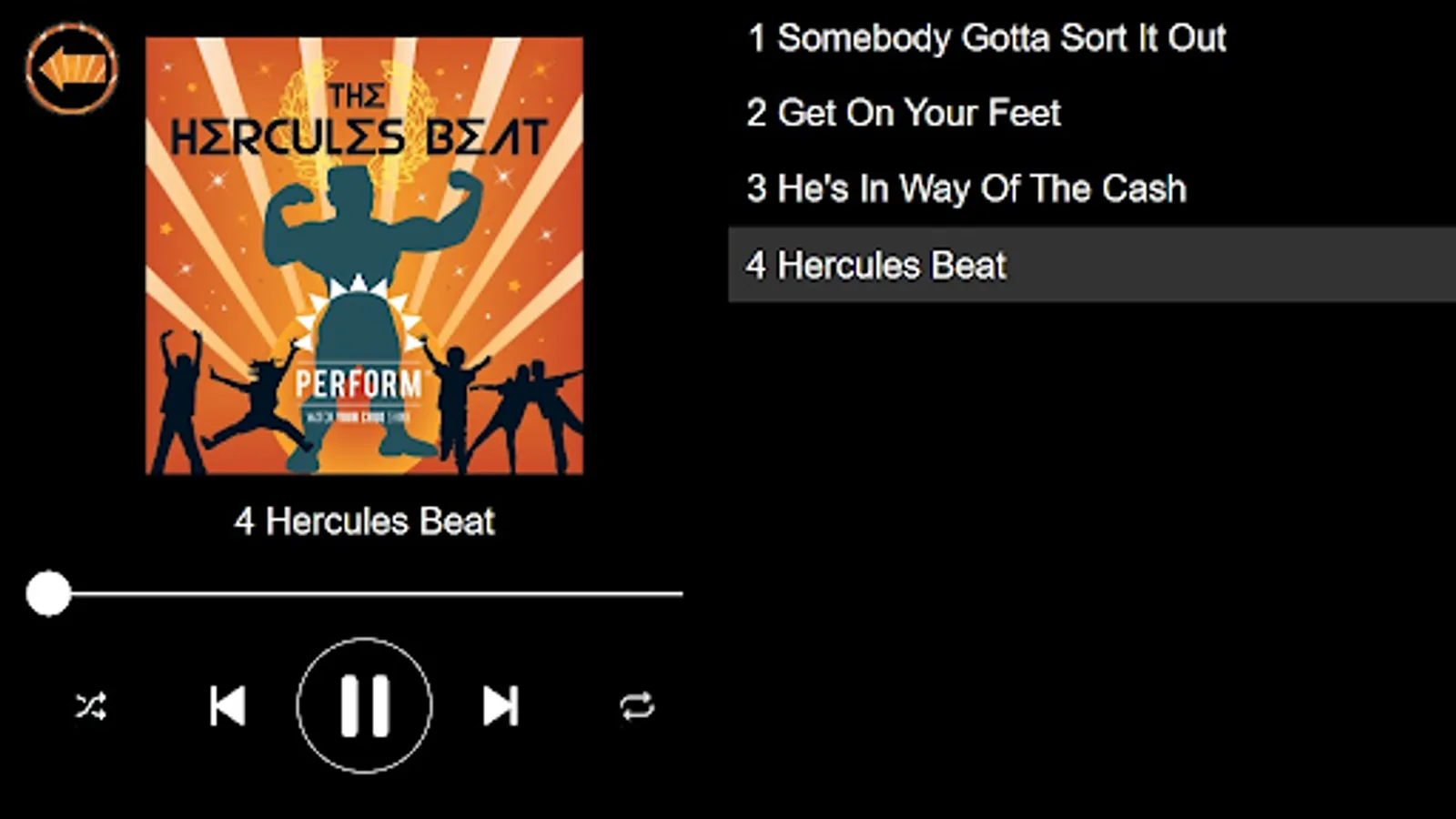This screenshot has width=1456, height=819.
Task: Select highlighted track 4 Hercules Beat in list
Action: [1092, 265]
